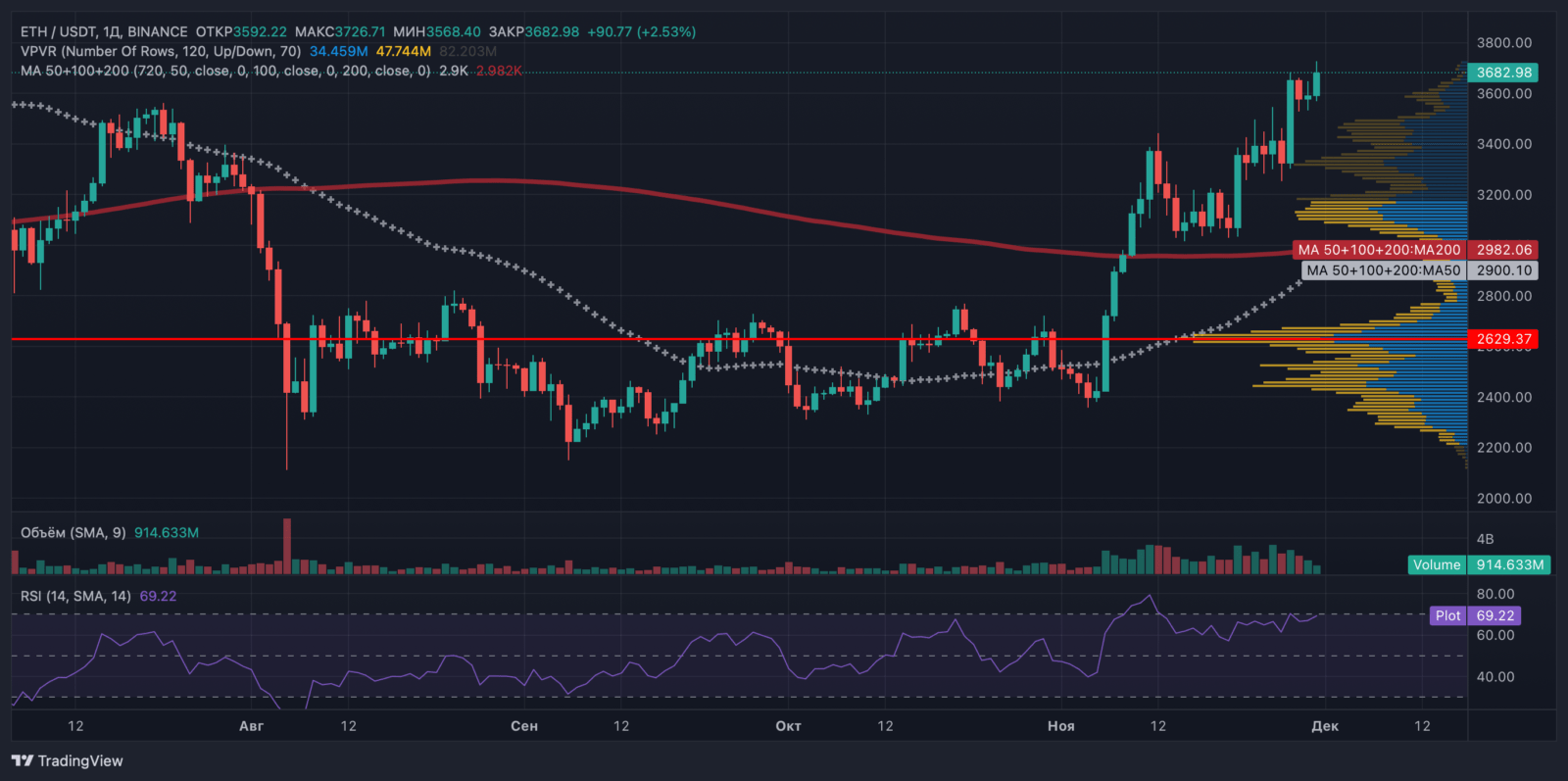This screenshot has width=1568, height=781.
Task: Click the VPVR down-volume value 47.744M
Action: pyautogui.click(x=404, y=51)
